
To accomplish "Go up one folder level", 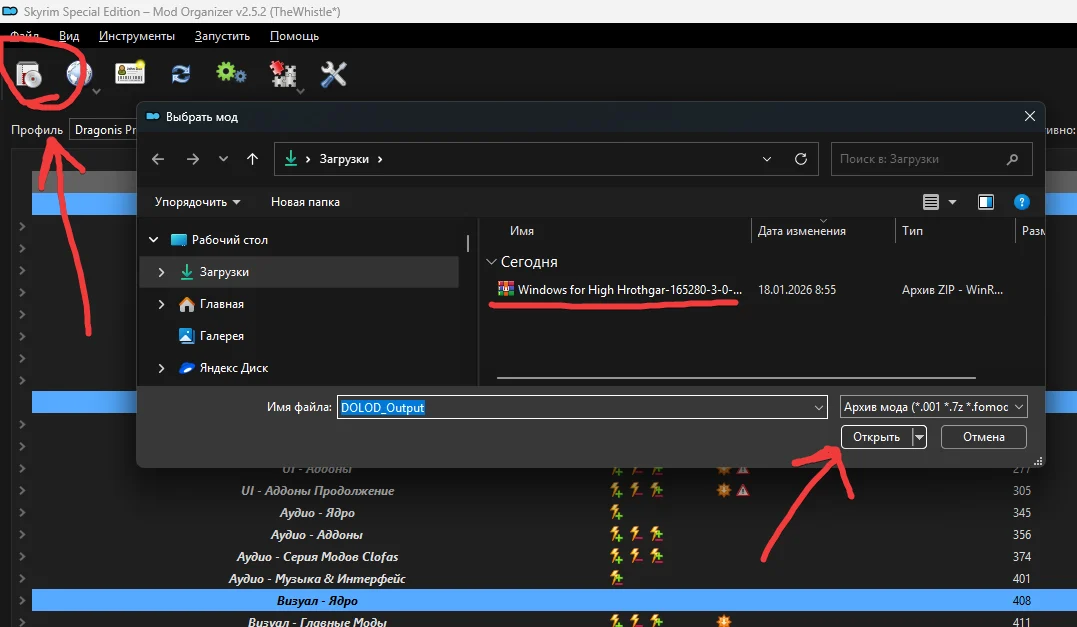I will click(252, 159).
